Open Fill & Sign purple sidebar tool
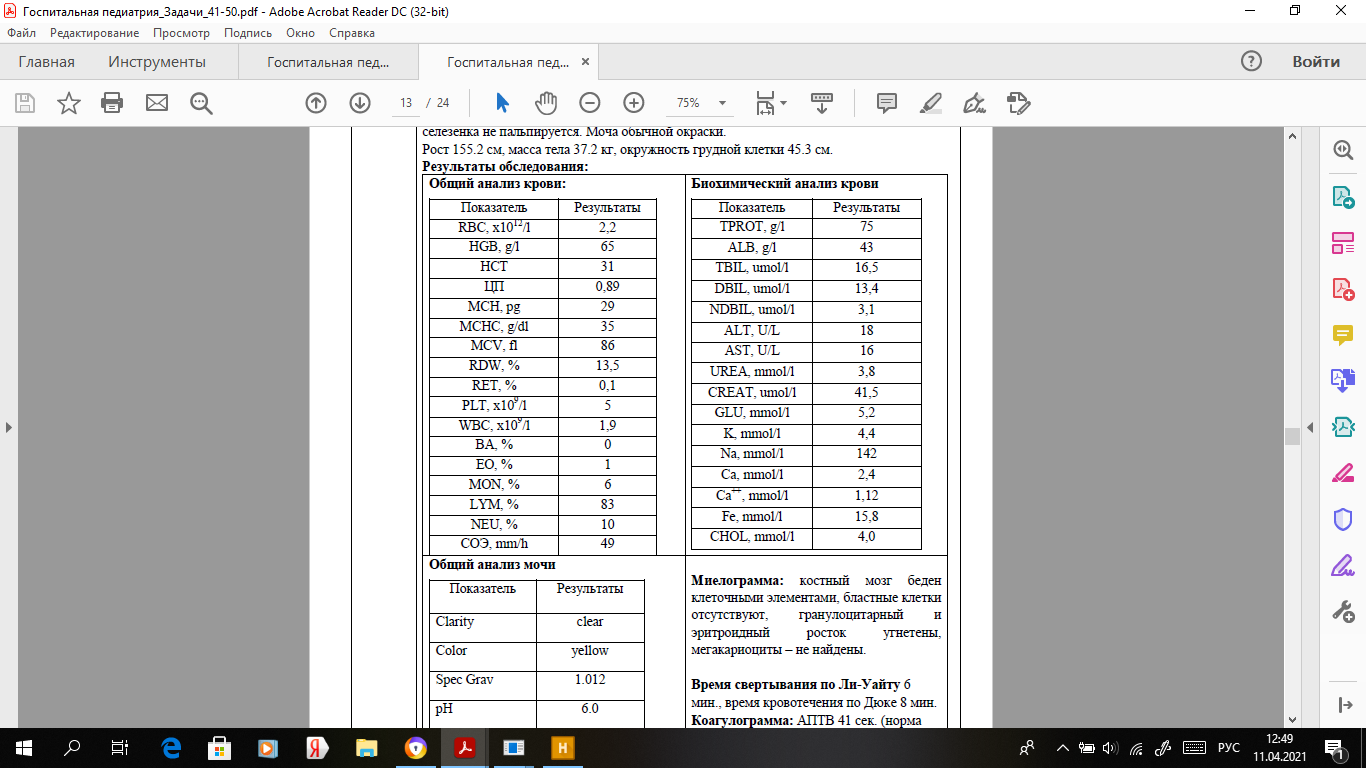This screenshot has height=768, width=1366. coord(1342,565)
